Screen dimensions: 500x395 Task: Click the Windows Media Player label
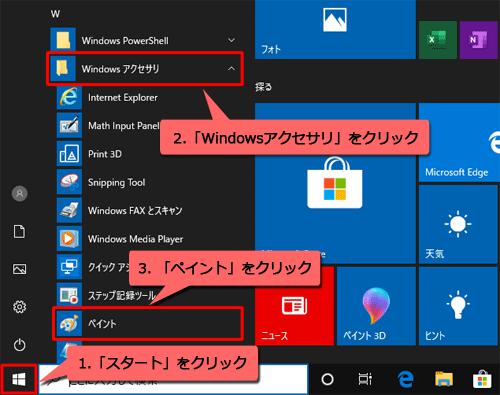(x=135, y=239)
